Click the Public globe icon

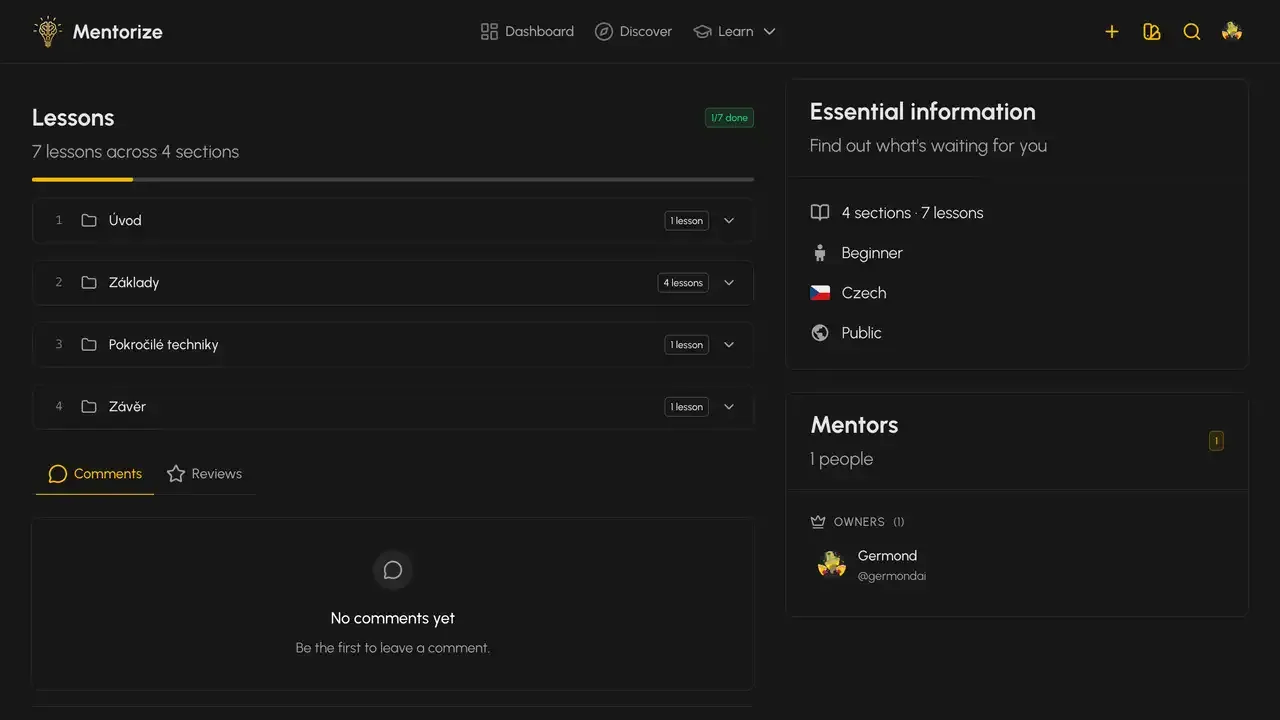tap(820, 332)
